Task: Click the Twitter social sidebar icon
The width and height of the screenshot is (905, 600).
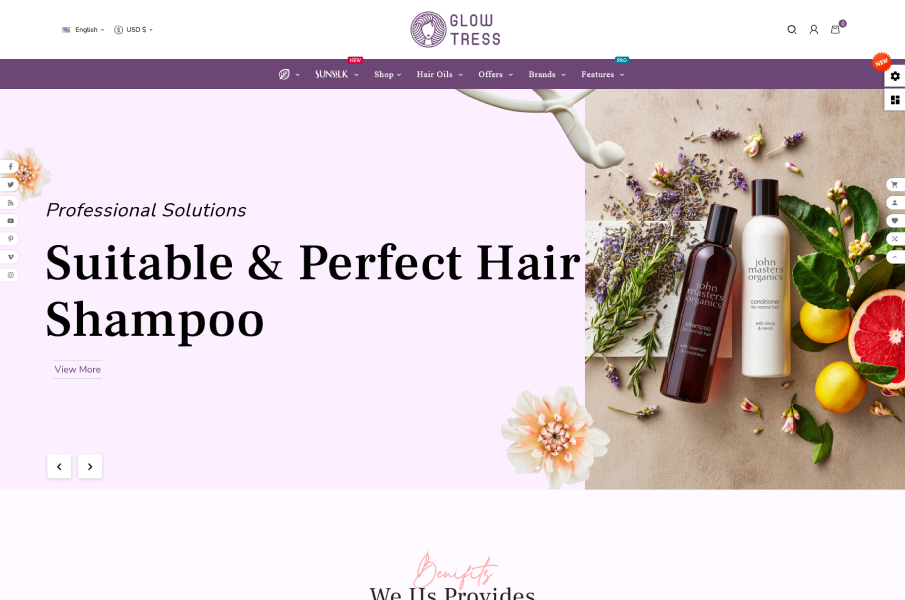Action: pos(10,185)
